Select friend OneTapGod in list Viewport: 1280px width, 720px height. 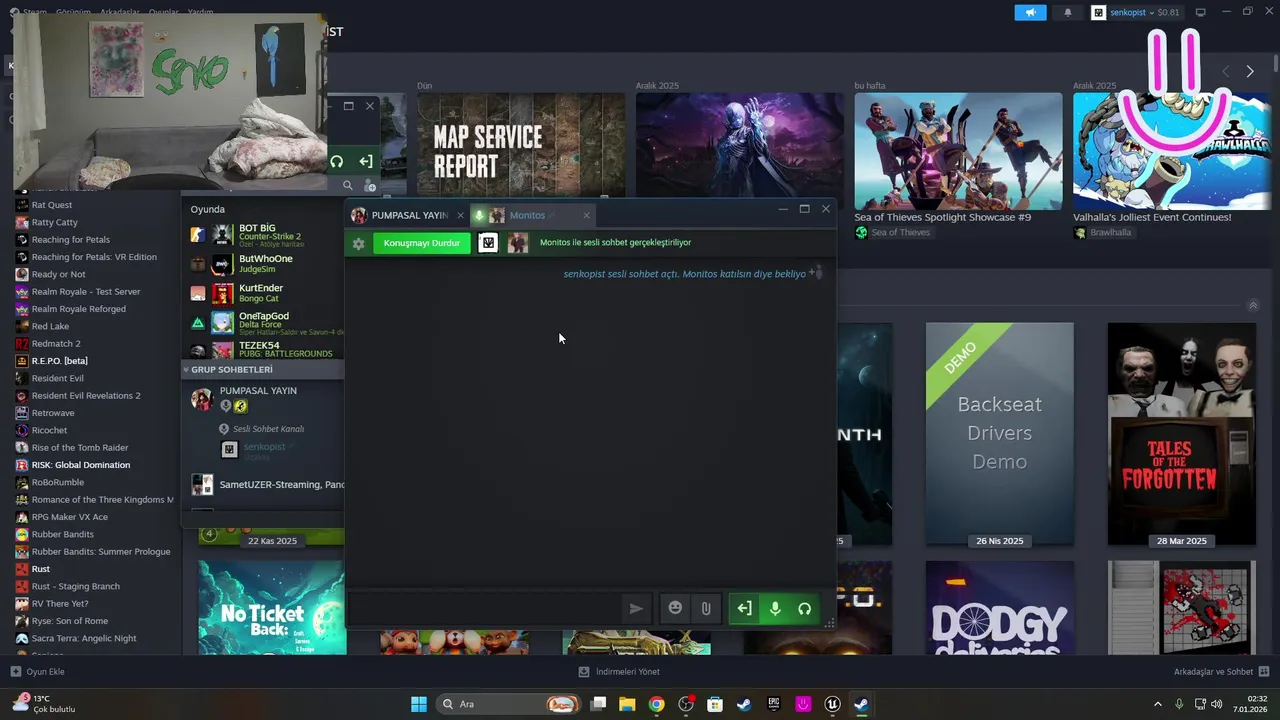(266, 322)
